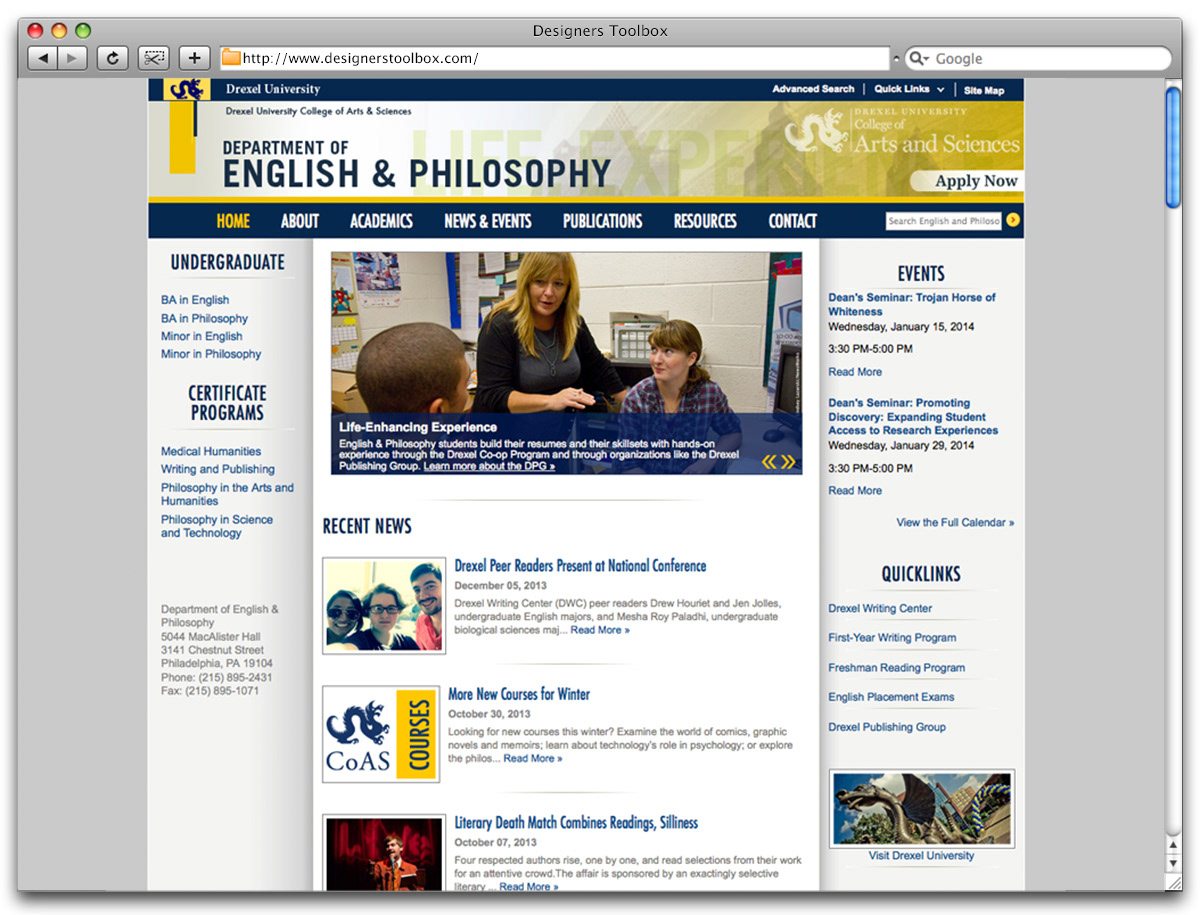Read More for January 29 event
1200x915 pixels.
855,491
